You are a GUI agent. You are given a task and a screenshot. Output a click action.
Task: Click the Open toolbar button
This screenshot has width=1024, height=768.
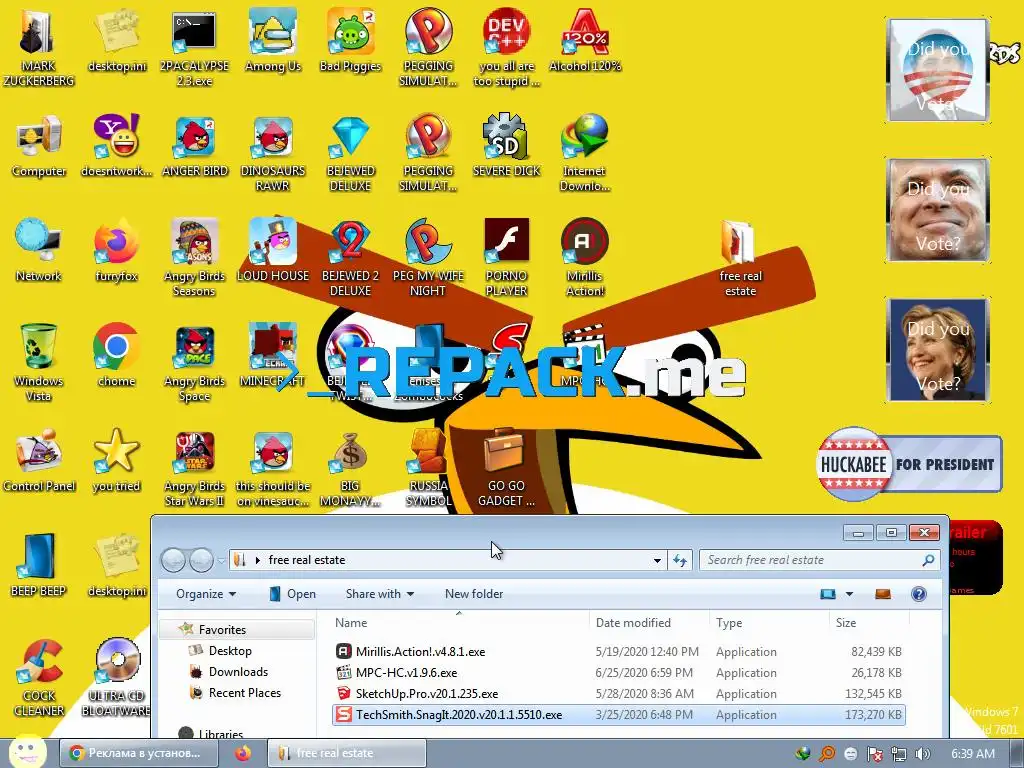click(x=292, y=594)
